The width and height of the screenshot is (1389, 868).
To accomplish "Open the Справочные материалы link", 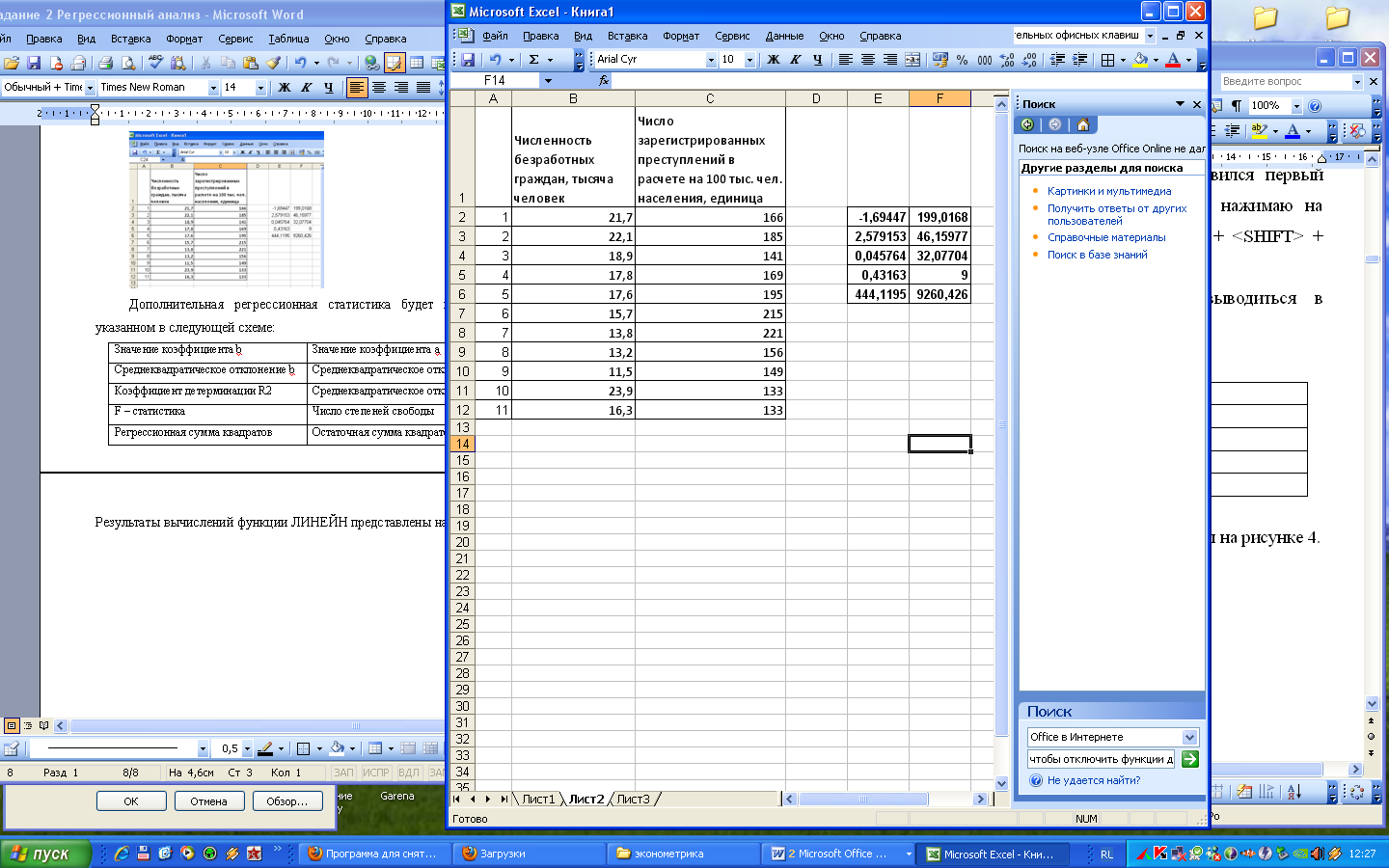I will click(x=1106, y=237).
